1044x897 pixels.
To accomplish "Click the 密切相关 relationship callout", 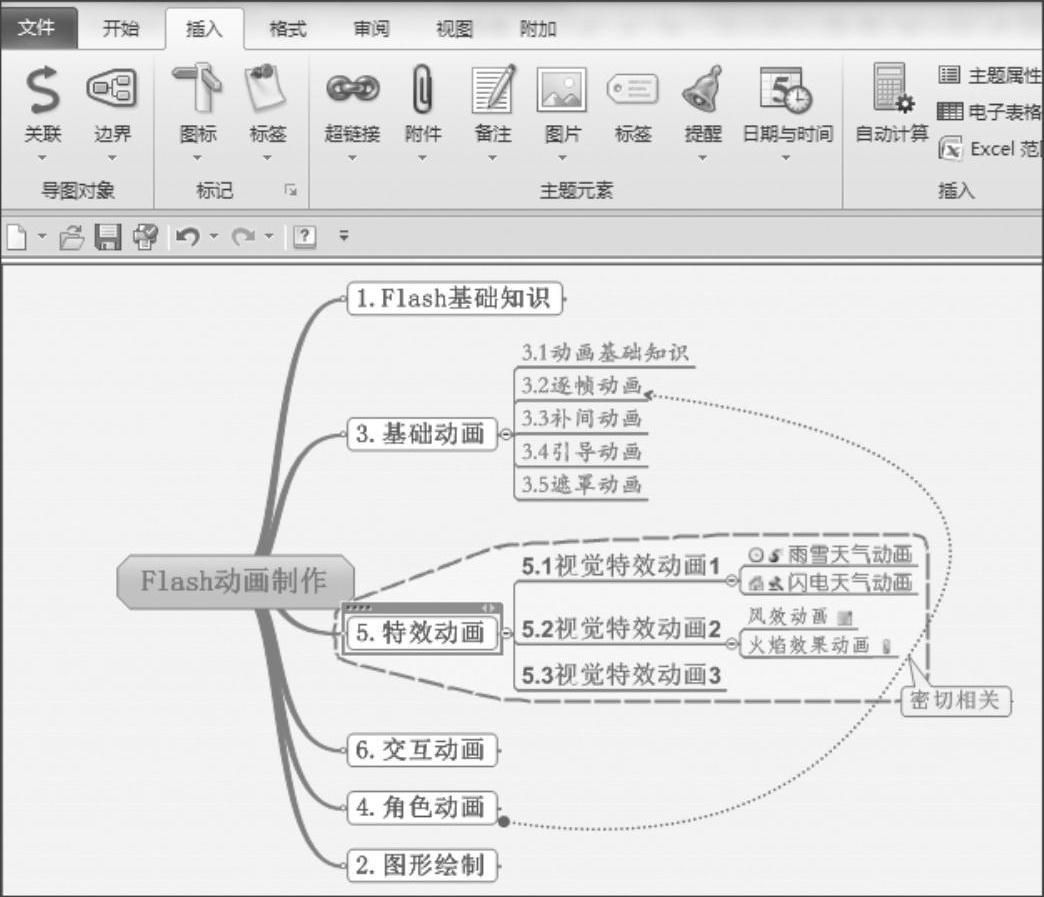I will 955,701.
